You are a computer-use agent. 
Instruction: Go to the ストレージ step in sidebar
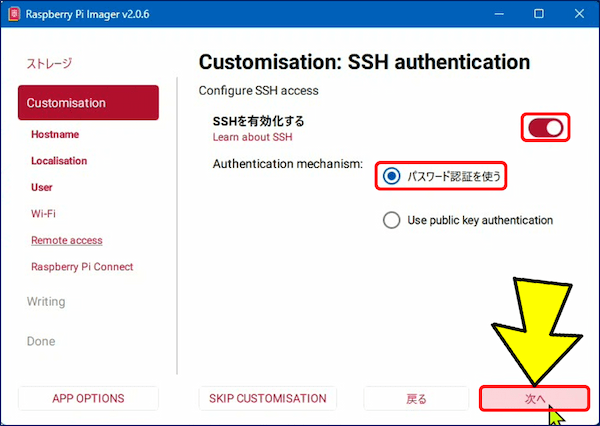click(x=49, y=63)
